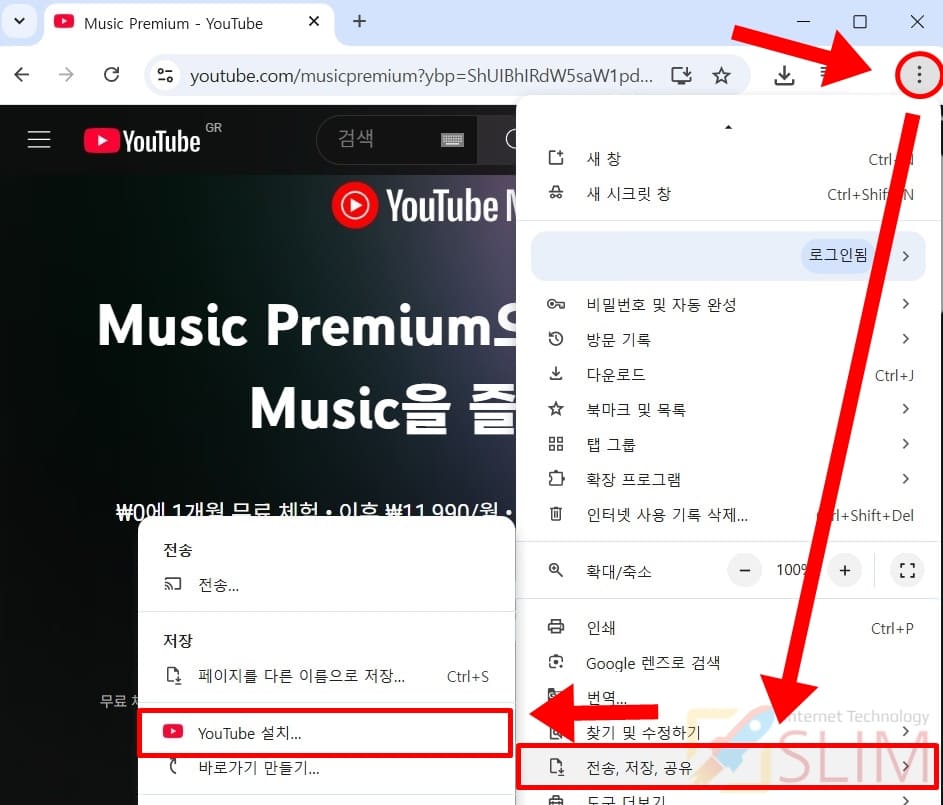This screenshot has width=943, height=805.
Task: Open the tab search dropdown arrow
Action: tap(19, 22)
